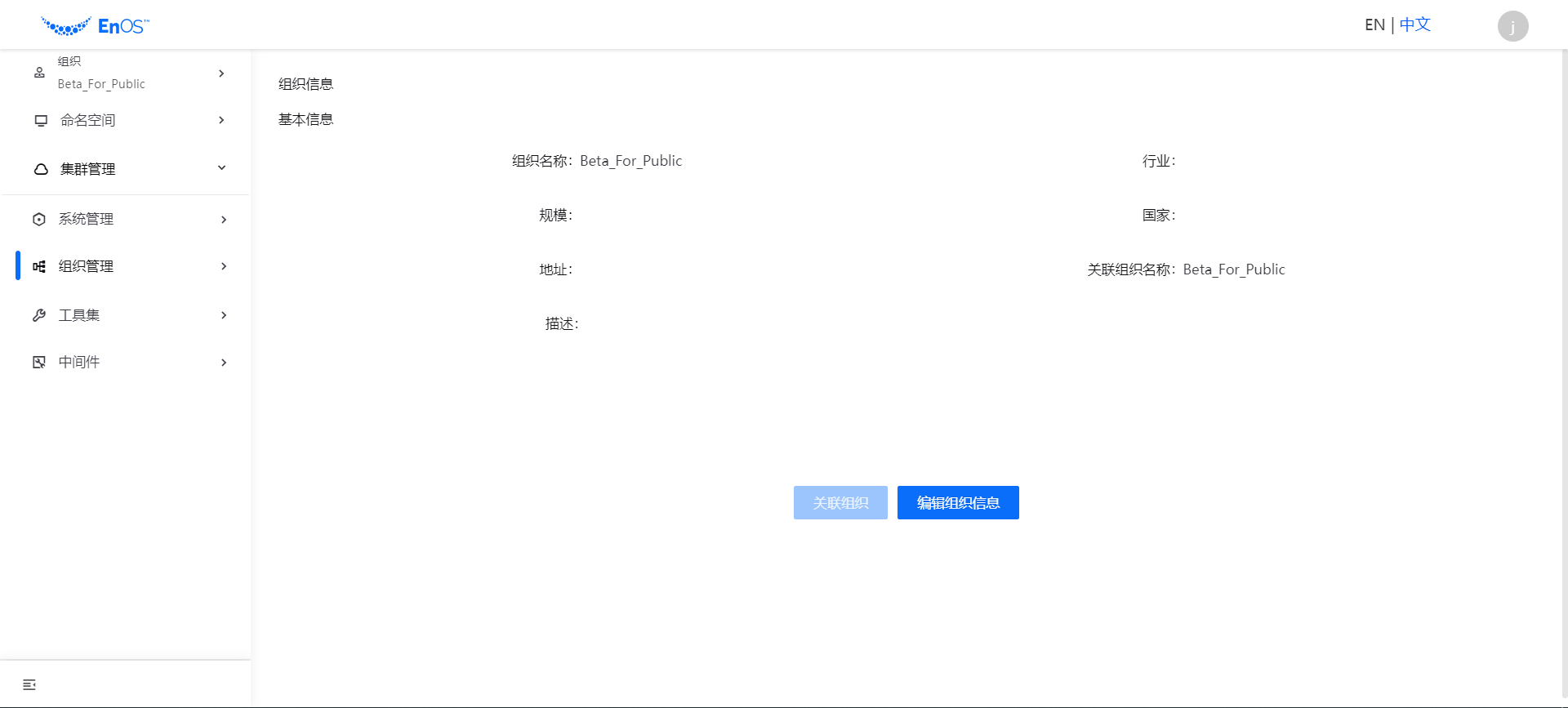1568x708 pixels.
Task: Open the user avatar menu
Action: [1512, 26]
